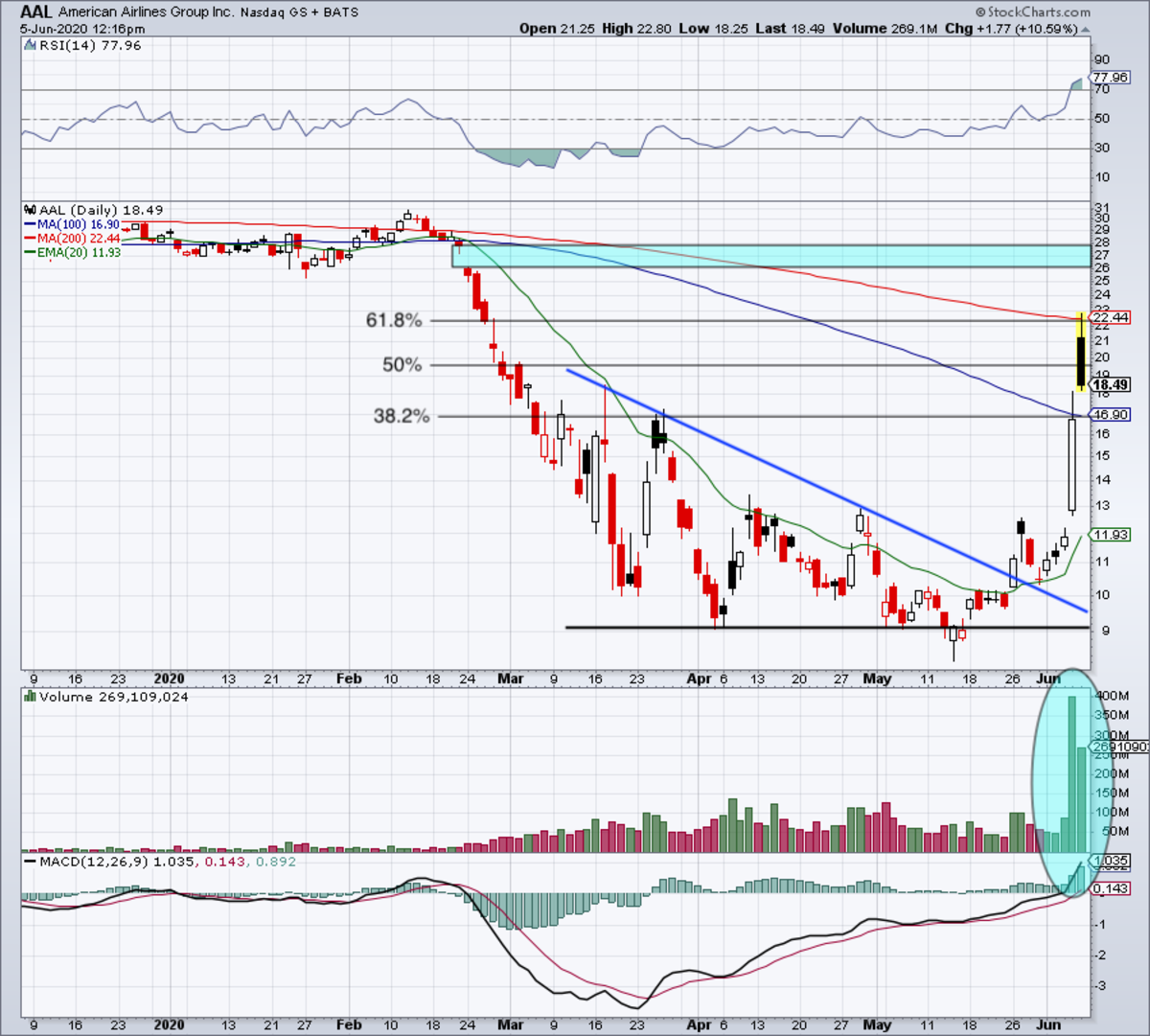Click the red 22.44 price axis tag

click(x=1111, y=317)
